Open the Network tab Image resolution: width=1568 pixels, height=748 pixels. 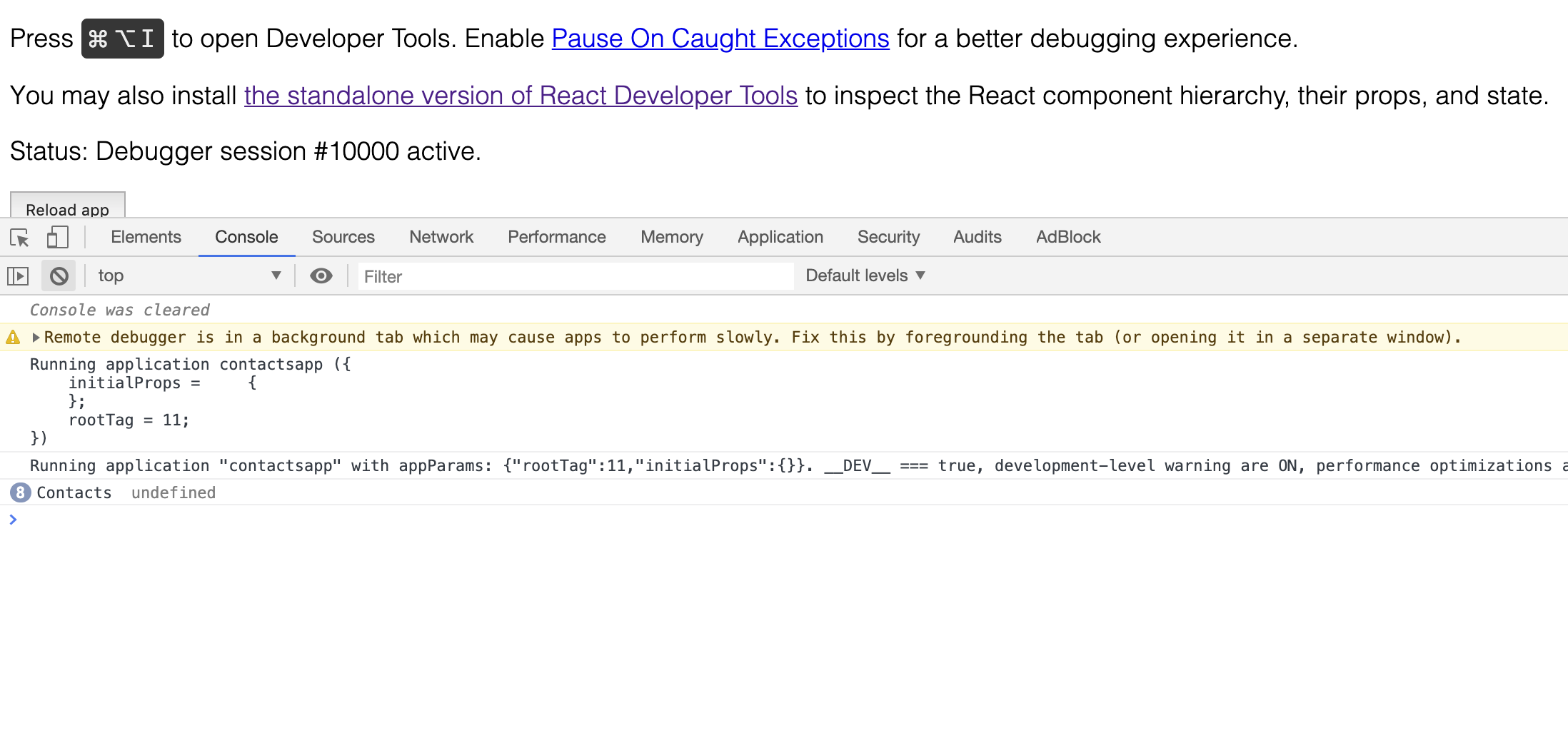coord(441,237)
